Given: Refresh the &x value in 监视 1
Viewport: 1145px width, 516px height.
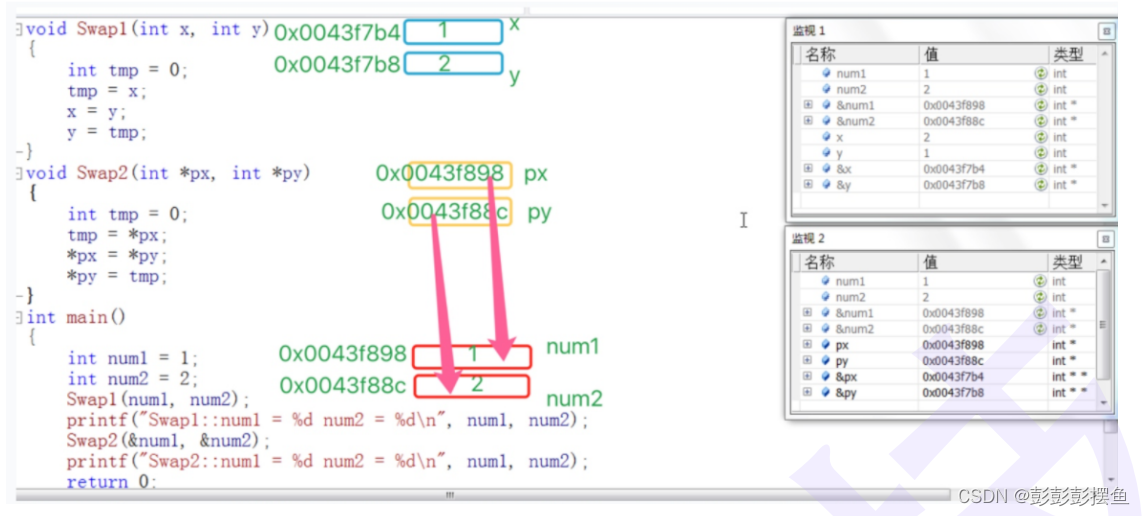Looking at the screenshot, I should pyautogui.click(x=1041, y=169).
